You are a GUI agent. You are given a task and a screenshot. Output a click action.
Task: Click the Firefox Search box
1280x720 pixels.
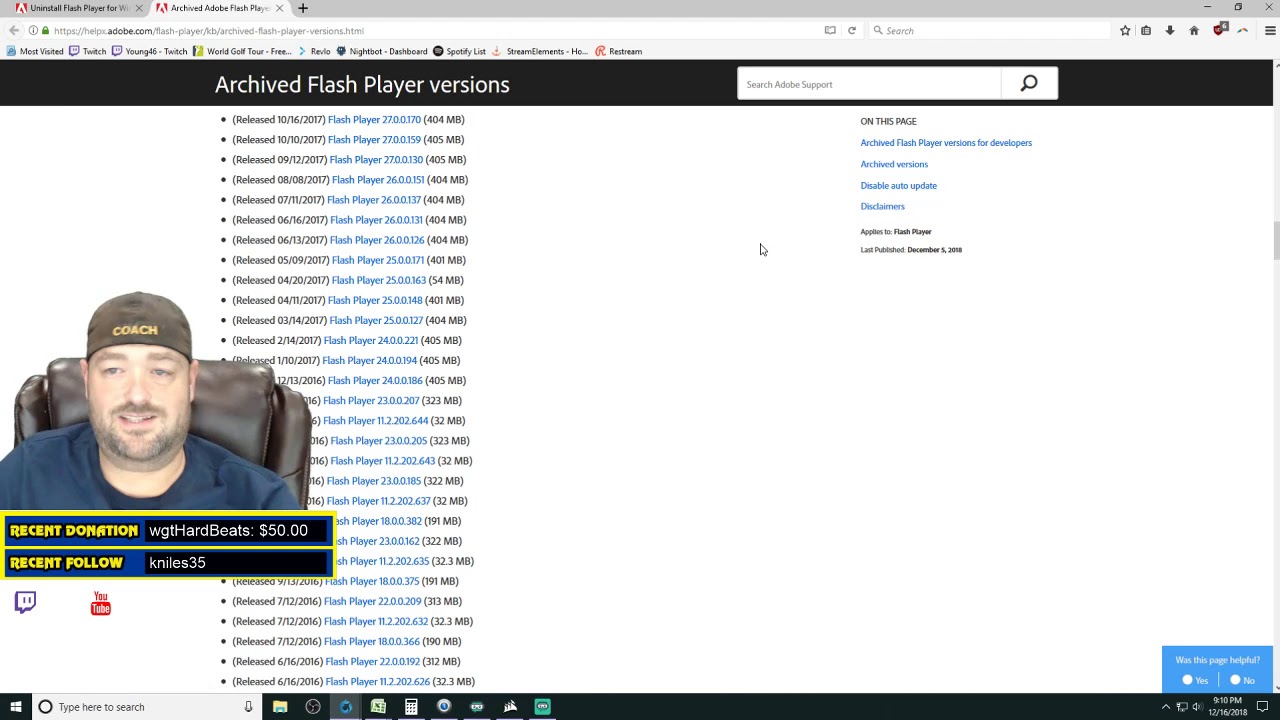click(989, 31)
